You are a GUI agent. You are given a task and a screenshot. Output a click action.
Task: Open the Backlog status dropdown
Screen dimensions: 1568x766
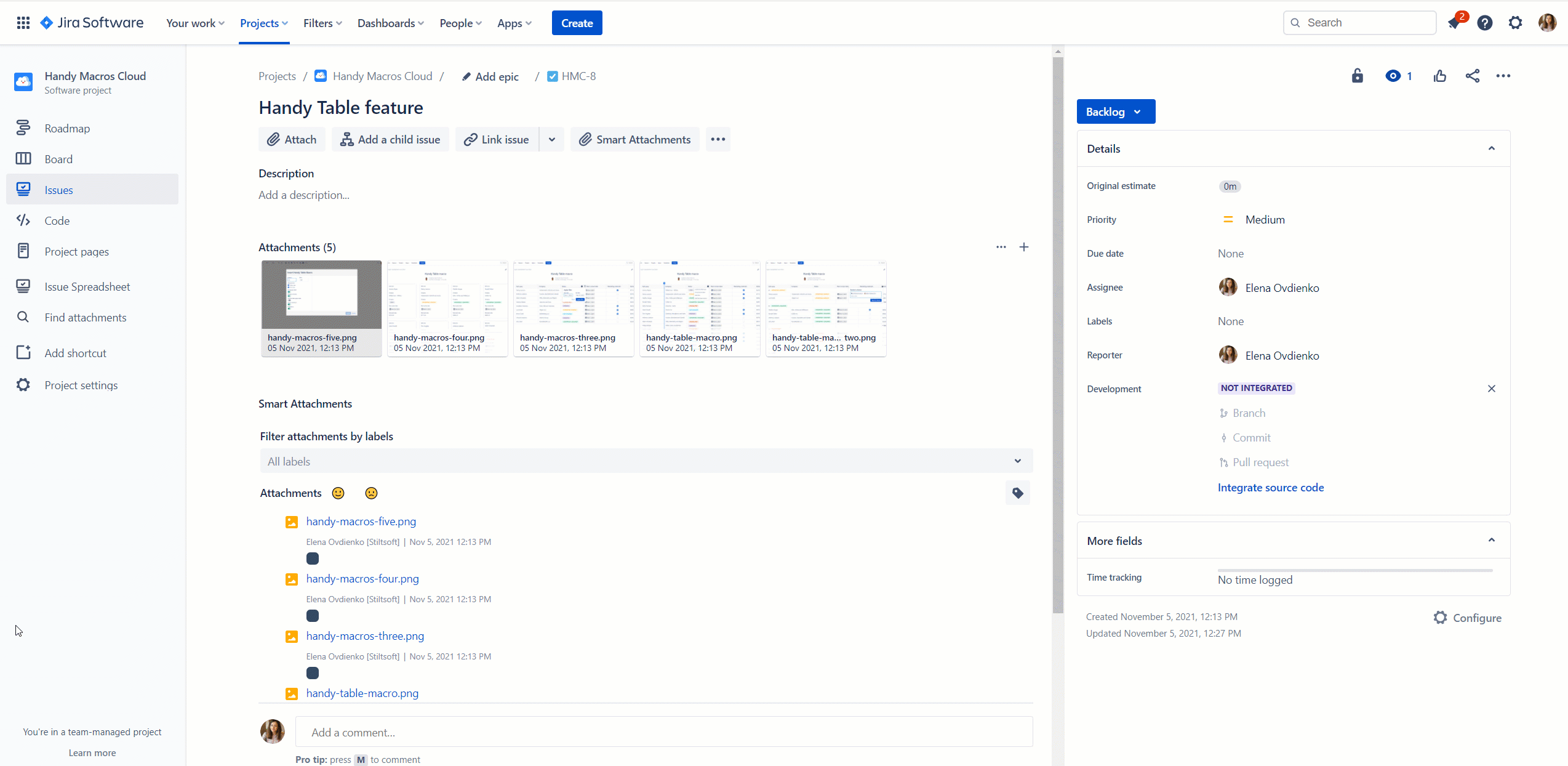[x=1116, y=111]
